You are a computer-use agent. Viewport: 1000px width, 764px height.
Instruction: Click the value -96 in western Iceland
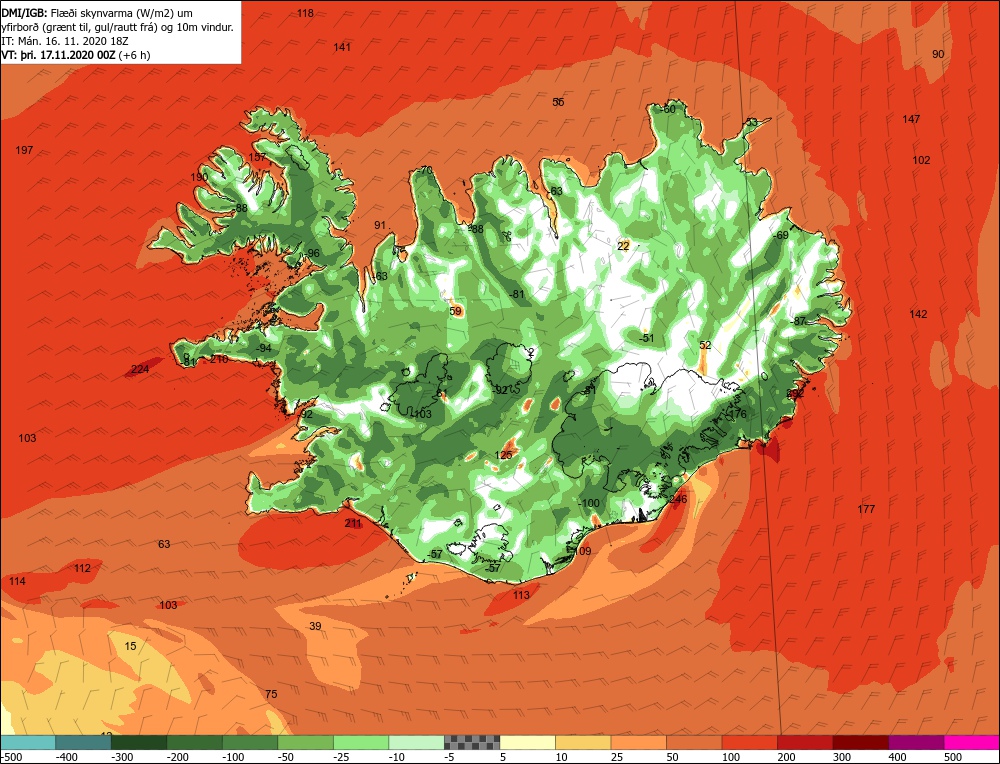[312, 253]
